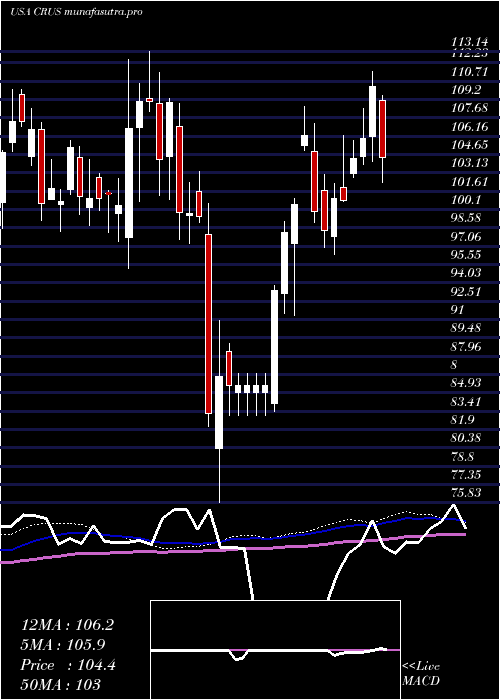Click the 80.38 price axis label

(466, 438)
